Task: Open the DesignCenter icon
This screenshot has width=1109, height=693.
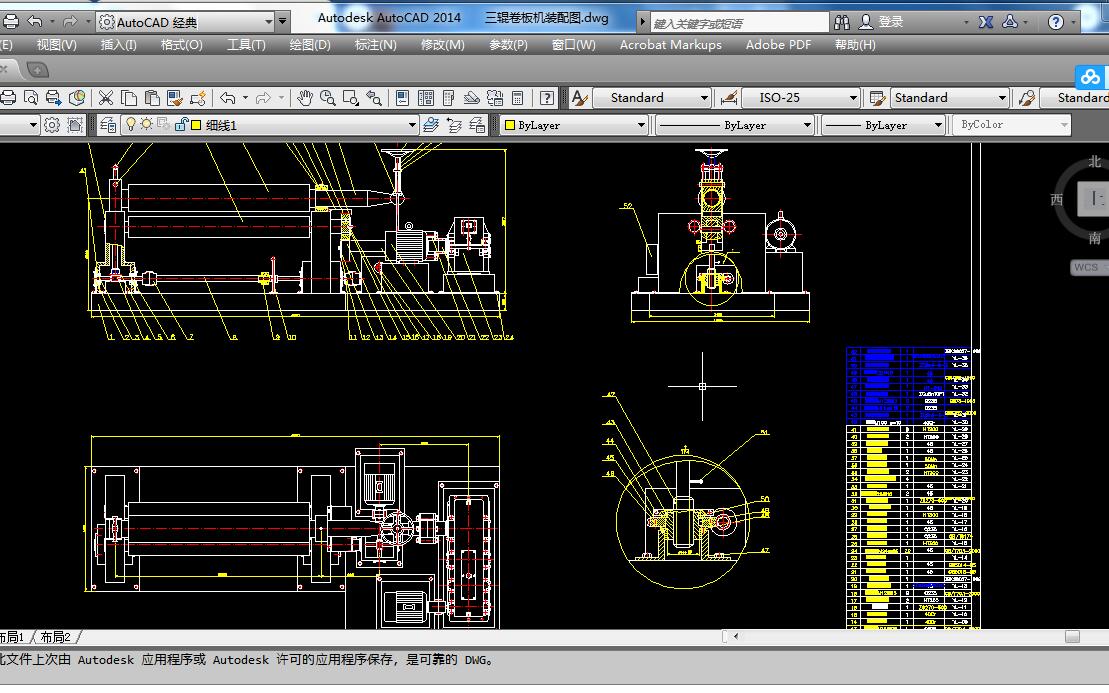Action: point(426,98)
